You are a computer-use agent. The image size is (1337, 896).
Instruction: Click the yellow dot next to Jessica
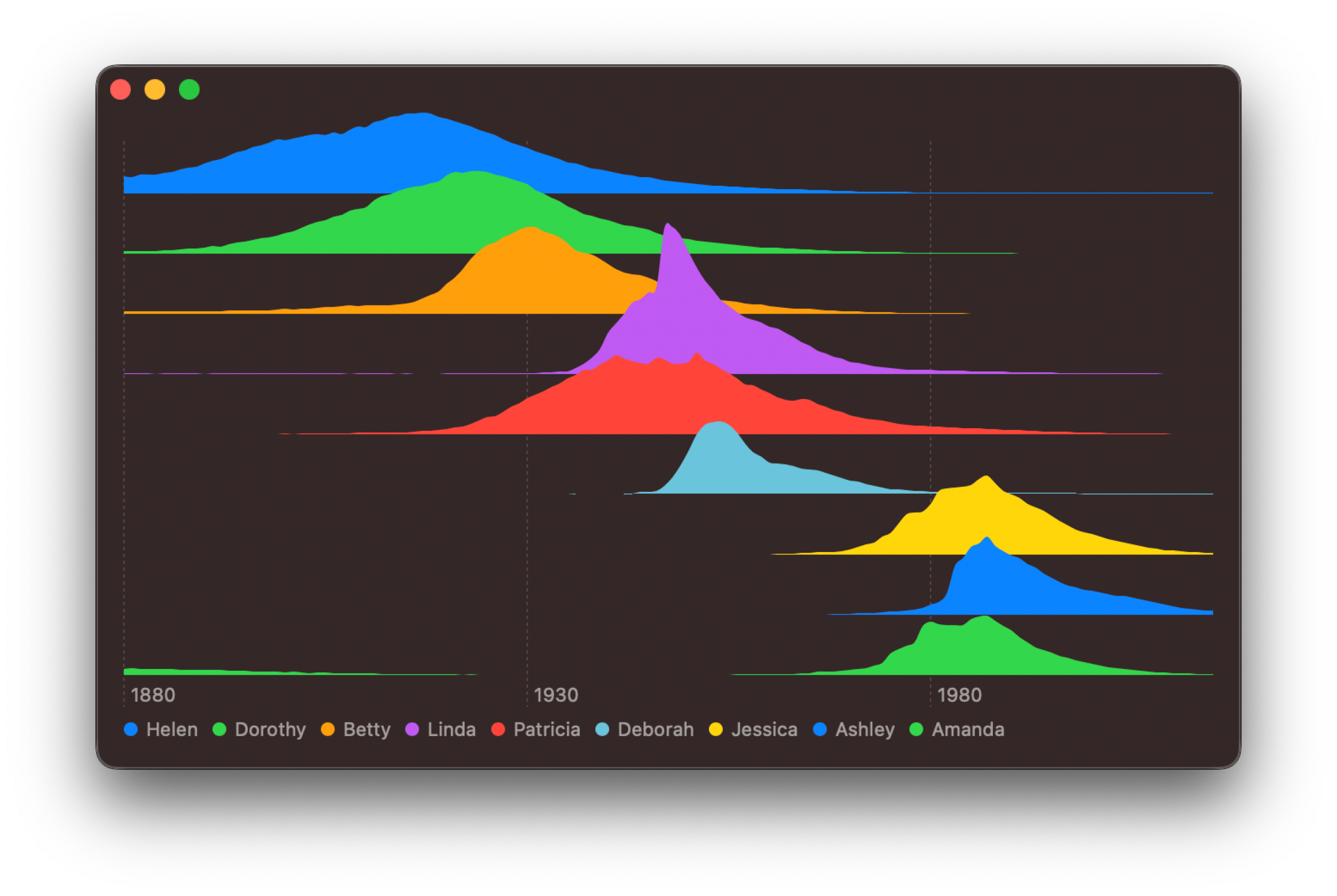pyautogui.click(x=715, y=729)
